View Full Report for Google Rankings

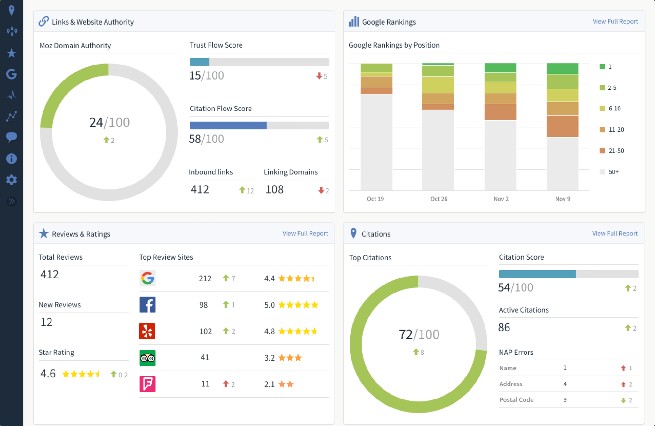[x=615, y=21]
